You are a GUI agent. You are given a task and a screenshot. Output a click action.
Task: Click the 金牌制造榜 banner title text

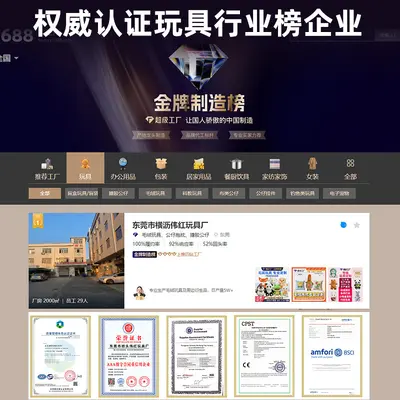click(199, 103)
